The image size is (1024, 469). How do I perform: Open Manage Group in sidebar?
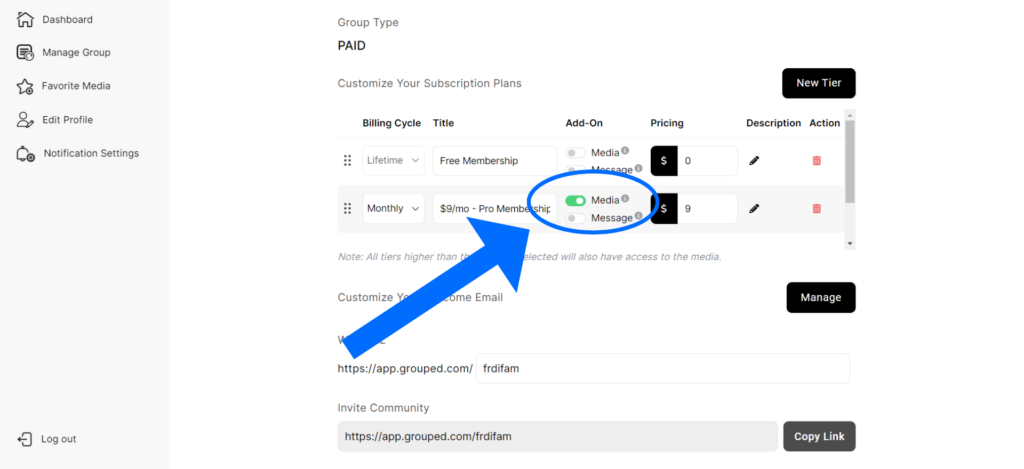click(76, 52)
